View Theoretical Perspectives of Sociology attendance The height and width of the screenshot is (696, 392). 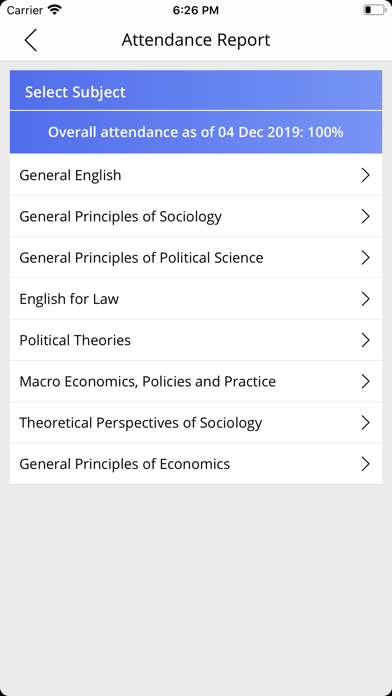[x=196, y=423]
